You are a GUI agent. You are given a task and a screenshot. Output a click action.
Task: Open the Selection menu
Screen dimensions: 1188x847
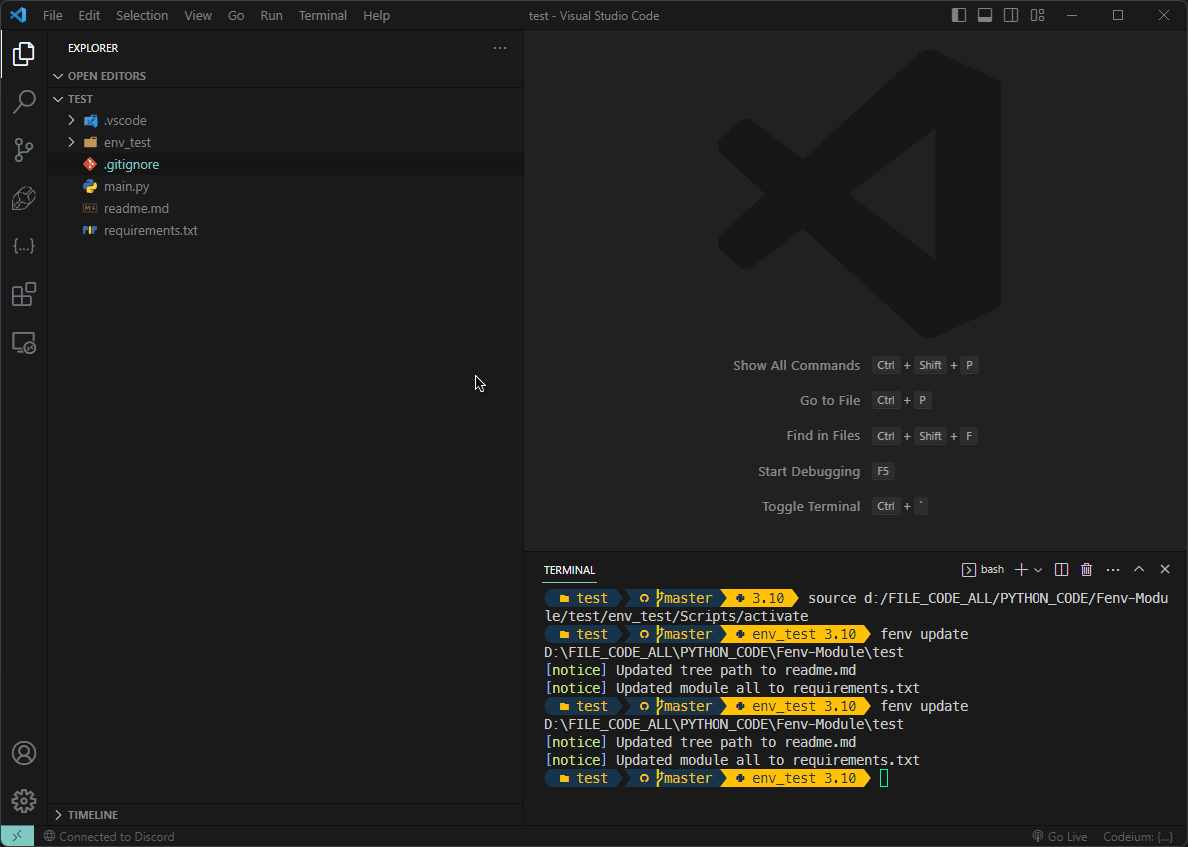pyautogui.click(x=142, y=15)
